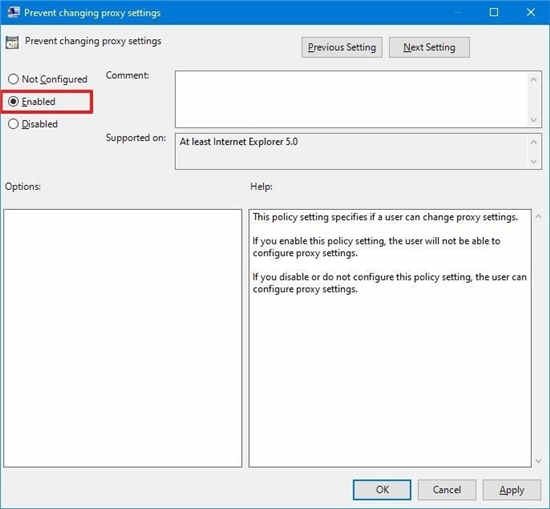Viewport: 550px width, 509px height.
Task: Apply the policy changes
Action: 512,490
